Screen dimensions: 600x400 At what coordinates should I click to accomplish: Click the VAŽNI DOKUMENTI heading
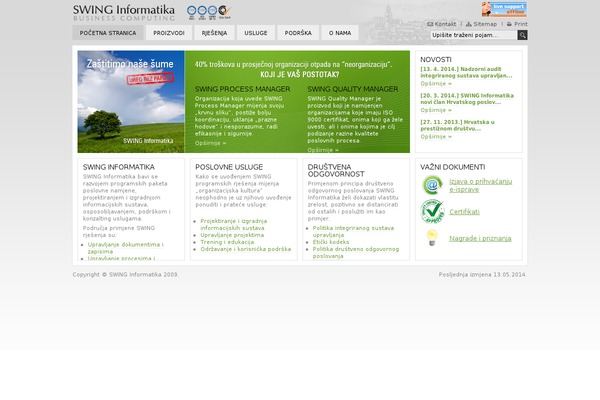click(x=452, y=167)
